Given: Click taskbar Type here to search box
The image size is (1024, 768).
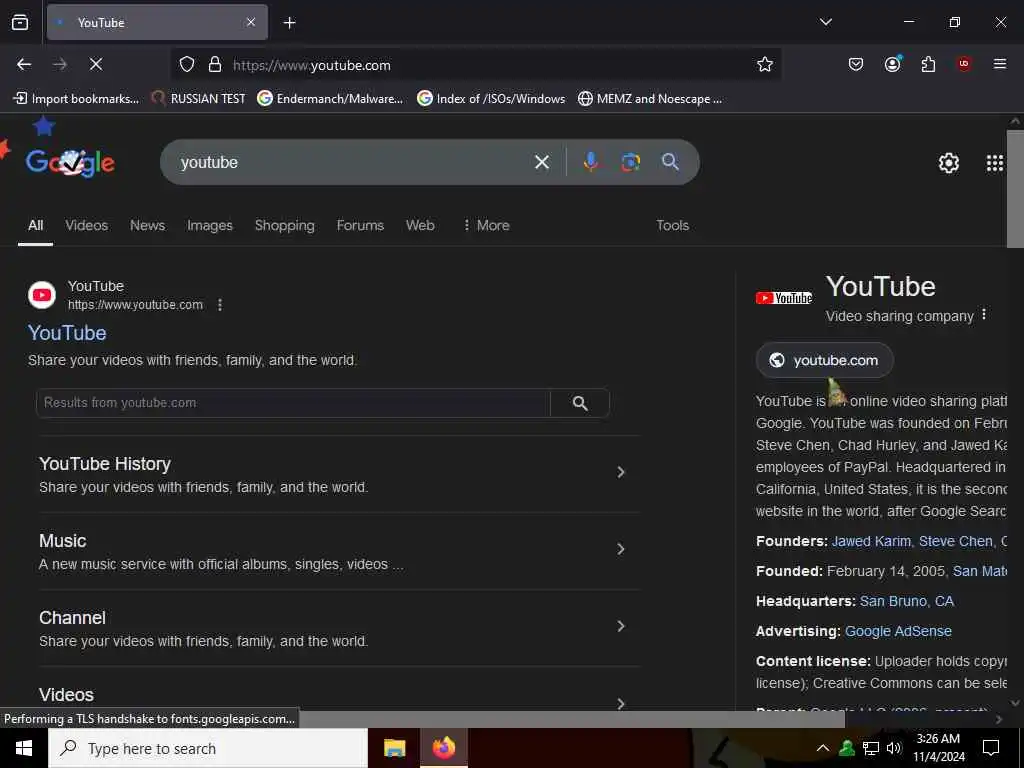Looking at the screenshot, I should 208,748.
